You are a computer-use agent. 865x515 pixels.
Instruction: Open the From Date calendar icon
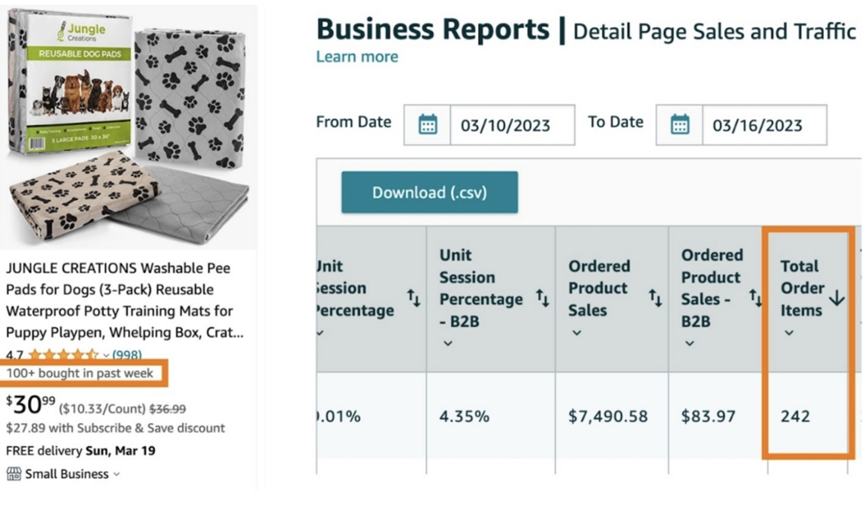tap(428, 125)
